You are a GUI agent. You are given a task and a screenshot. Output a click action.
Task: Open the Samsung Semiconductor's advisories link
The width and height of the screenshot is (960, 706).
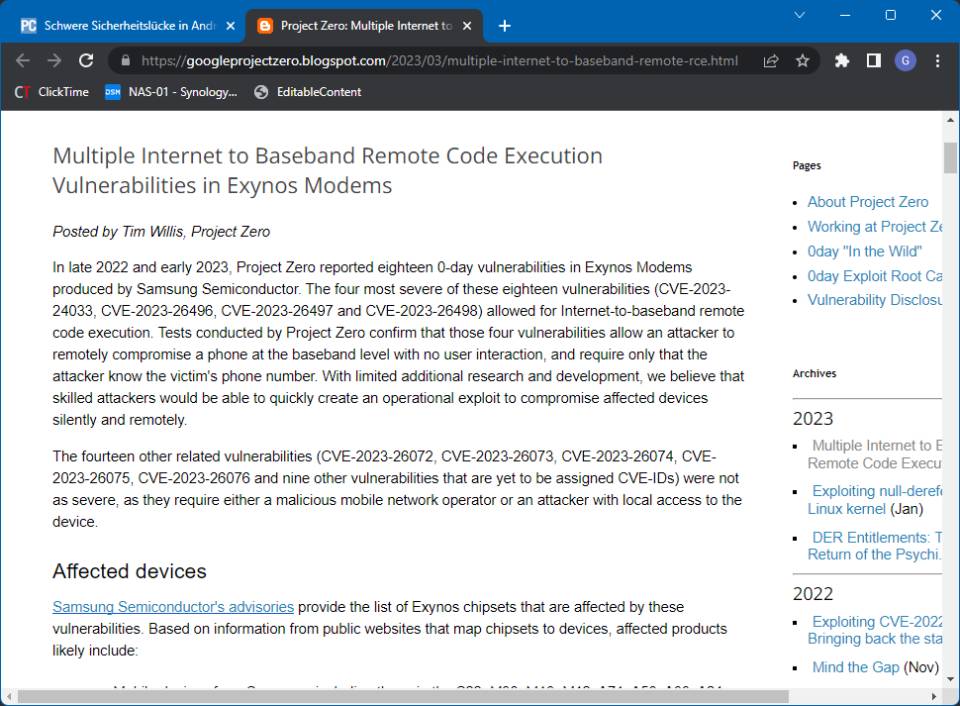[x=173, y=607]
